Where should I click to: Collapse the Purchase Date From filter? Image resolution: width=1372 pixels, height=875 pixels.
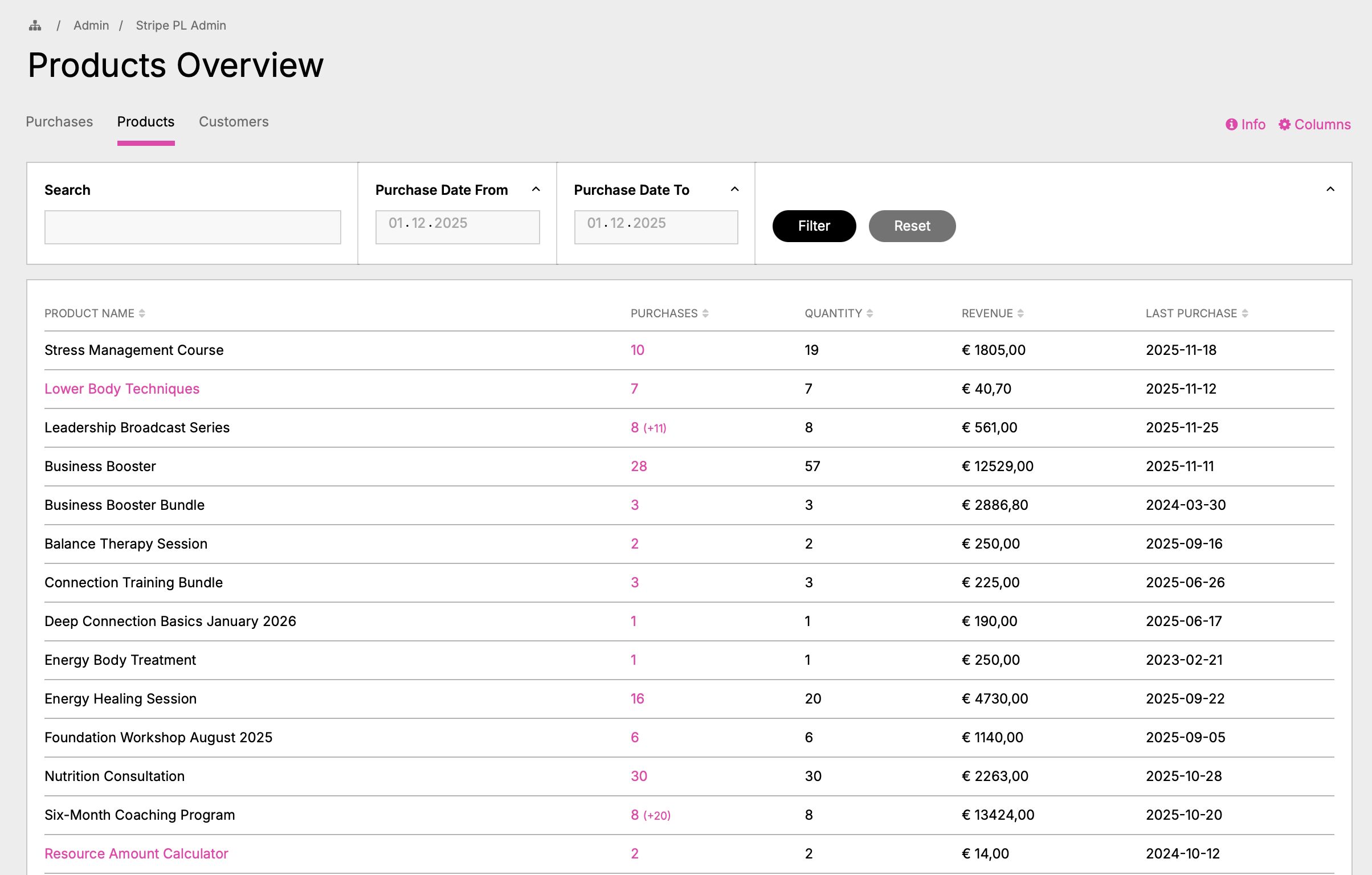[x=536, y=189]
